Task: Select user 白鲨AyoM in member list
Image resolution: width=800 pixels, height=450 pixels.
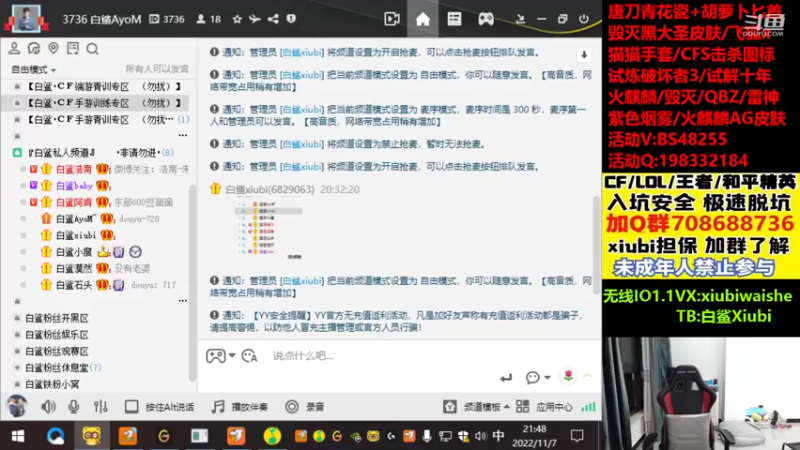Action: tap(76, 218)
